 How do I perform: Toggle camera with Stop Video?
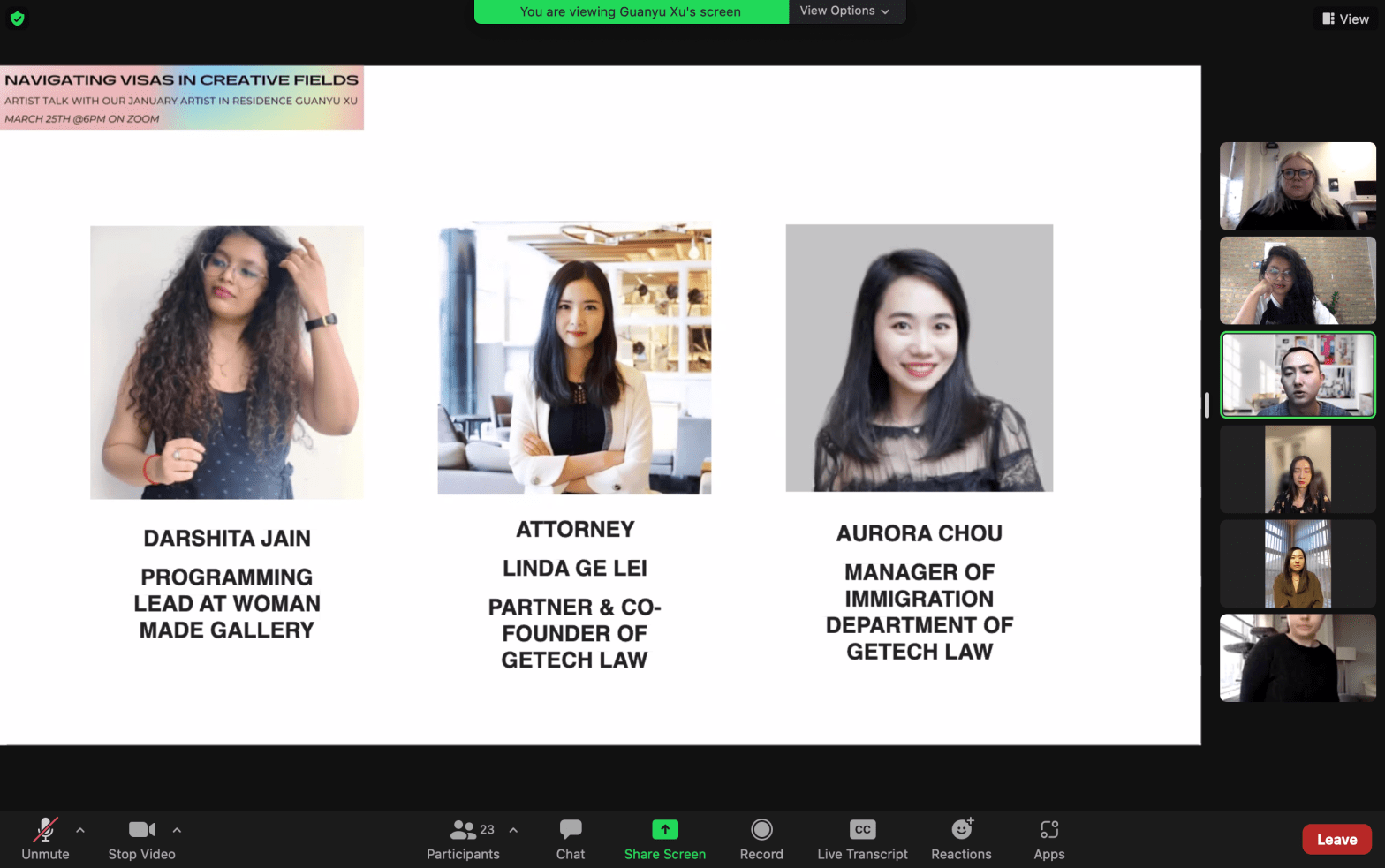coord(141,839)
